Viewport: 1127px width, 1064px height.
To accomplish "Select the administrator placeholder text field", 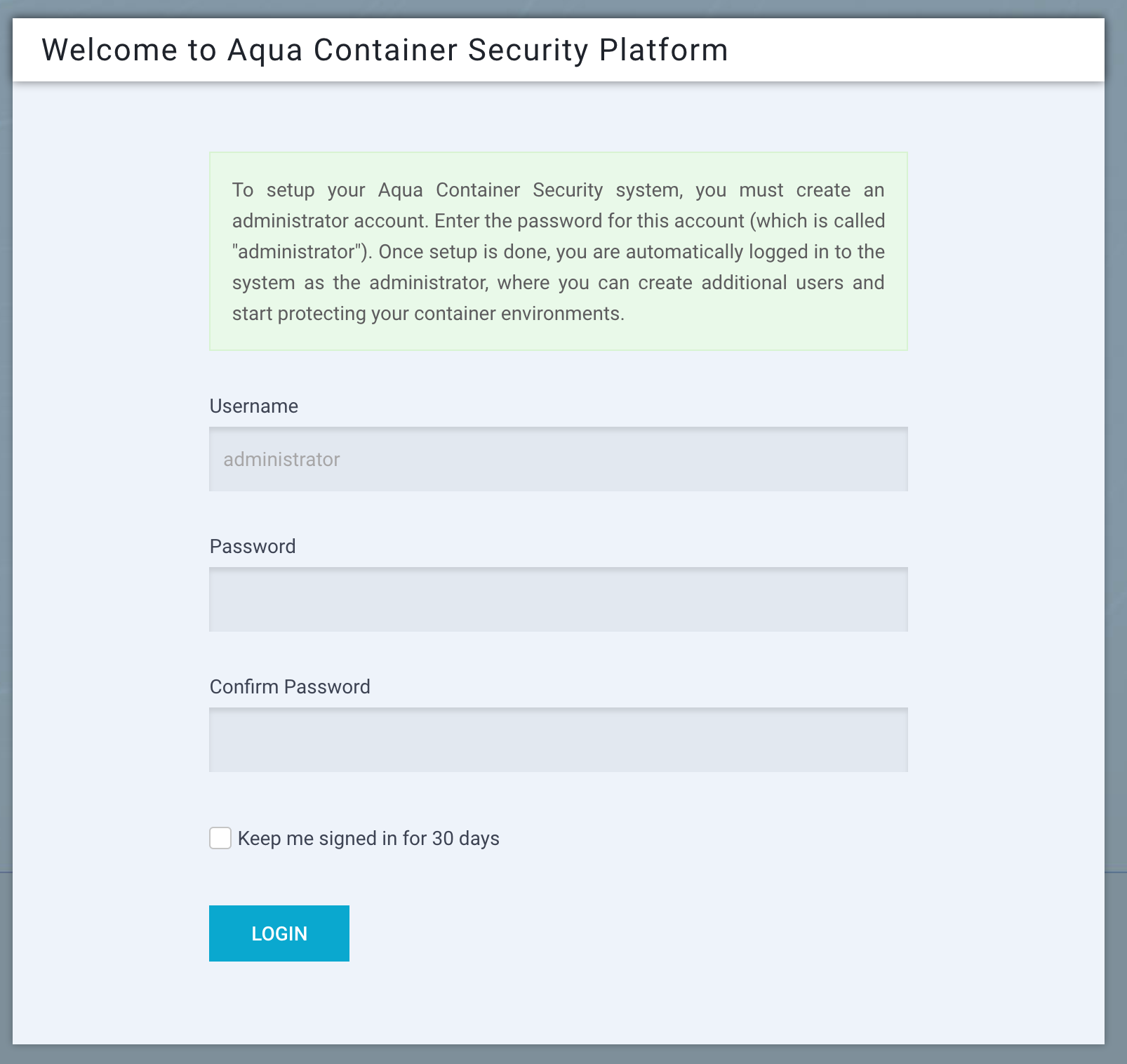I will click(558, 459).
